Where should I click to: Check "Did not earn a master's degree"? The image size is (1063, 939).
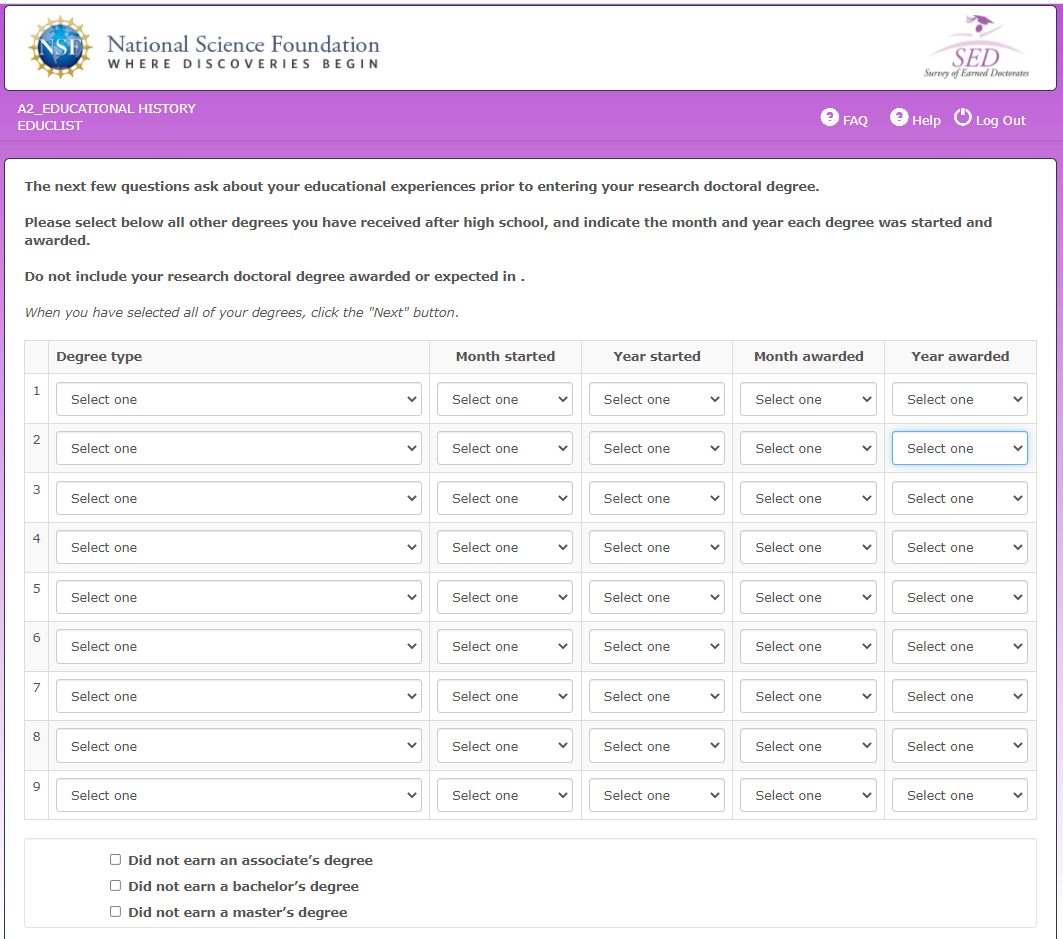(x=115, y=912)
